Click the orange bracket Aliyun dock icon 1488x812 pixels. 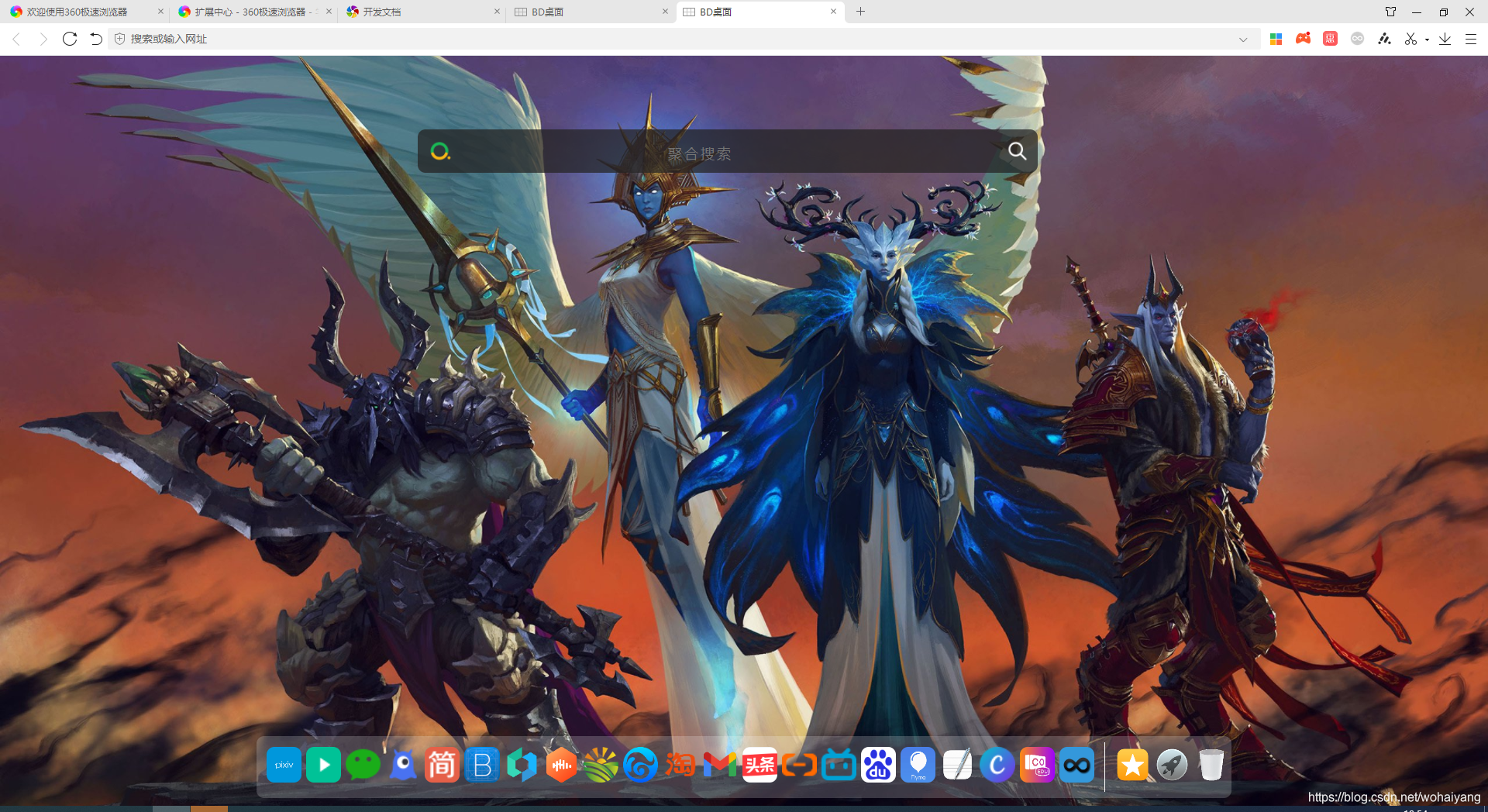799,765
